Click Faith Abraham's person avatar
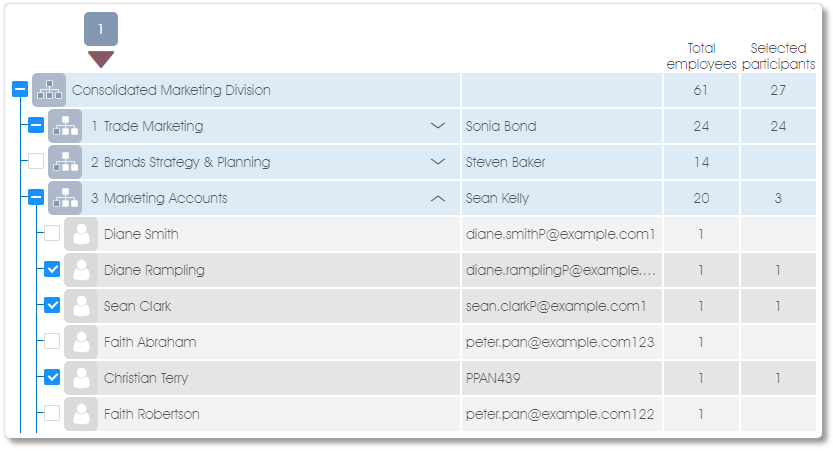The image size is (833, 451). (x=81, y=342)
